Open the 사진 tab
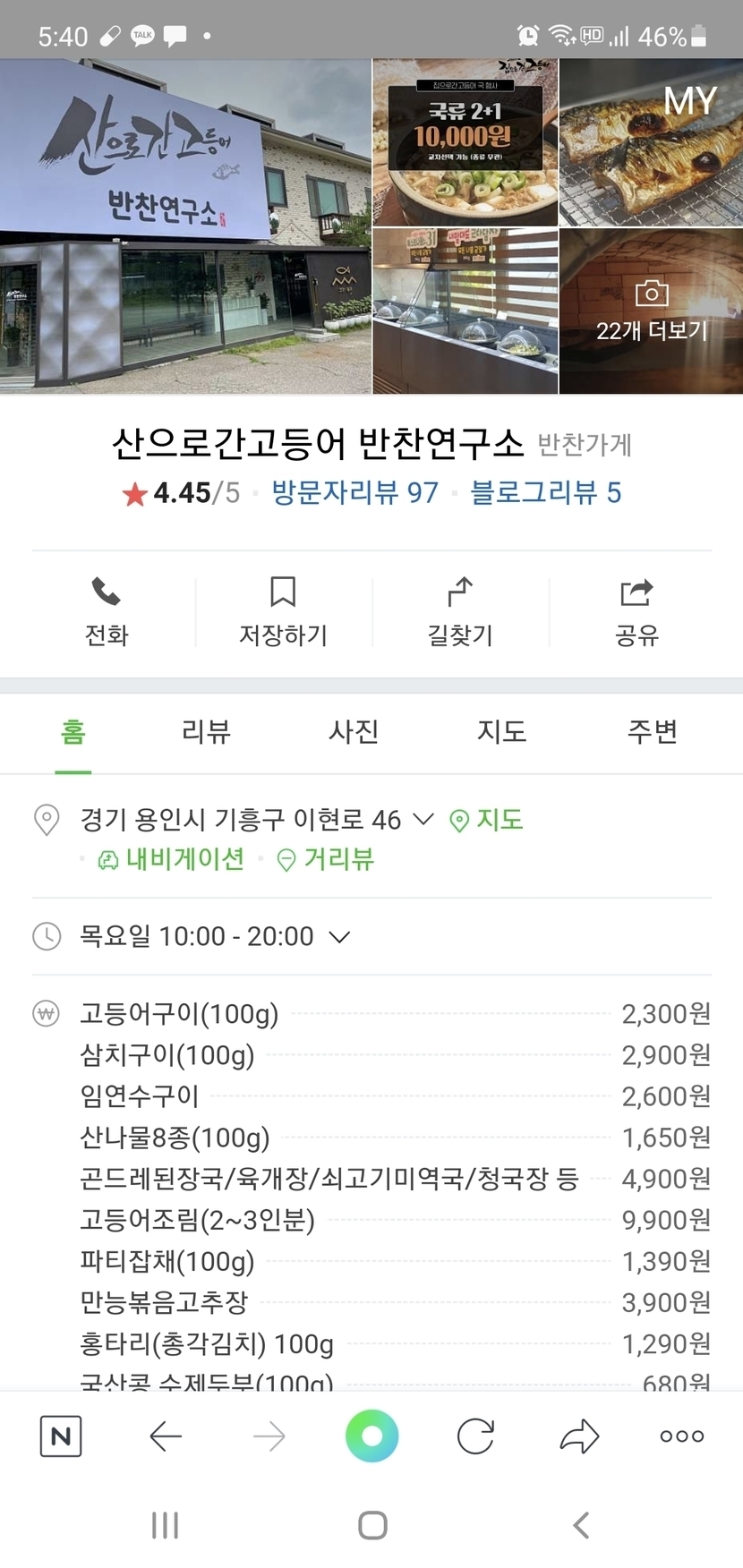The image size is (743, 1568). pyautogui.click(x=354, y=732)
